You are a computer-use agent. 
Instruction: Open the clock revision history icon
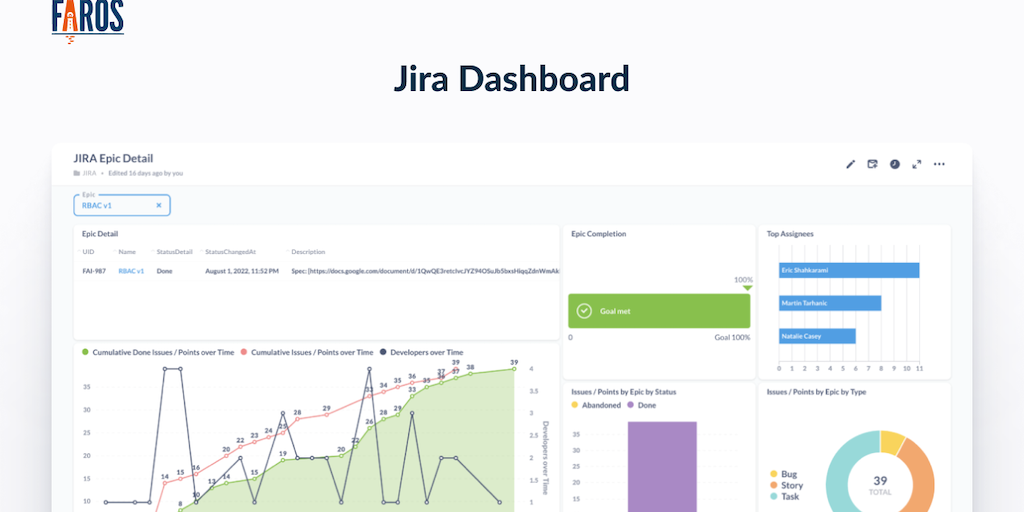895,165
